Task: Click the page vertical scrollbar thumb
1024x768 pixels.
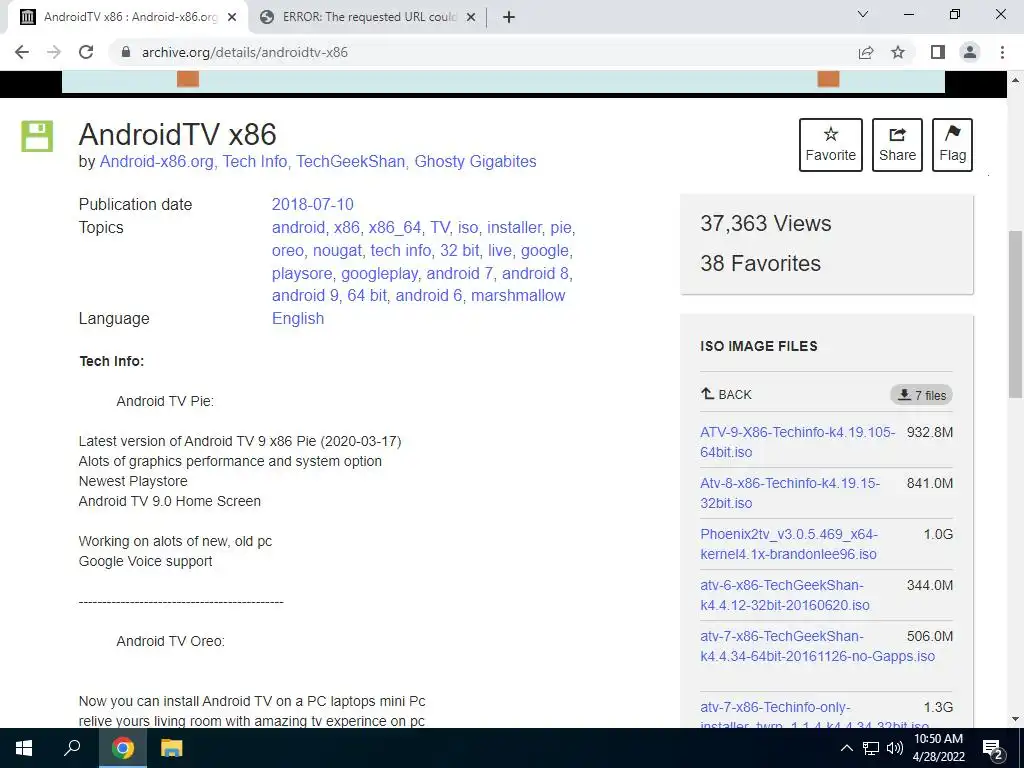Action: [x=1016, y=313]
